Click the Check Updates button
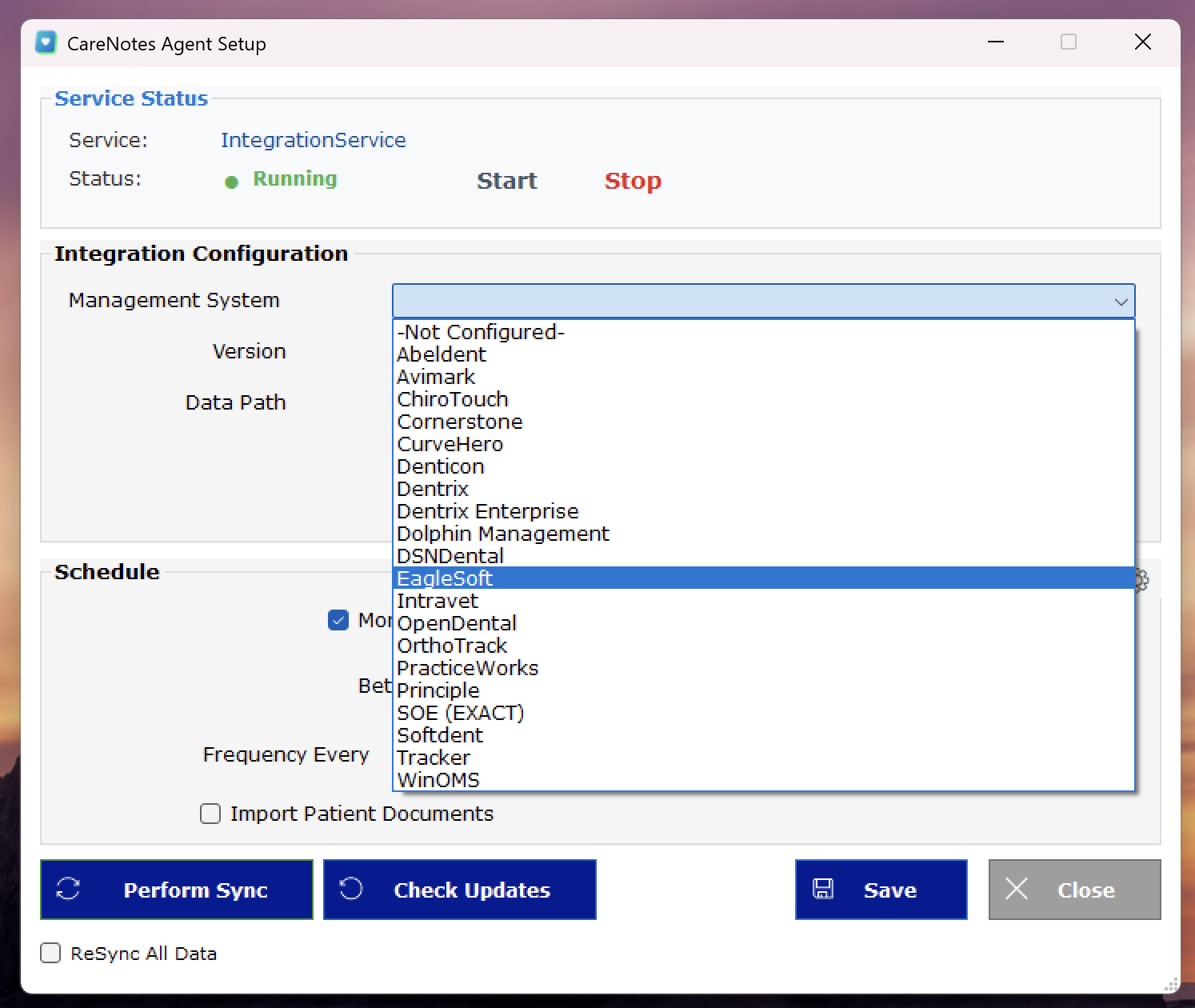Image resolution: width=1195 pixels, height=1008 pixels. (460, 890)
